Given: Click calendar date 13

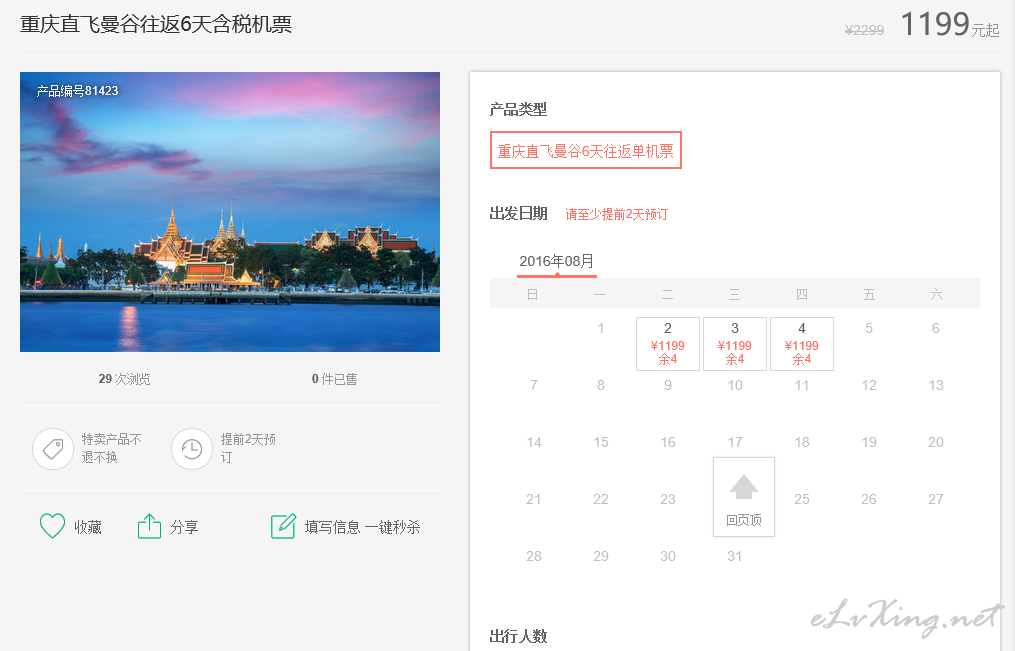Looking at the screenshot, I should 935,385.
